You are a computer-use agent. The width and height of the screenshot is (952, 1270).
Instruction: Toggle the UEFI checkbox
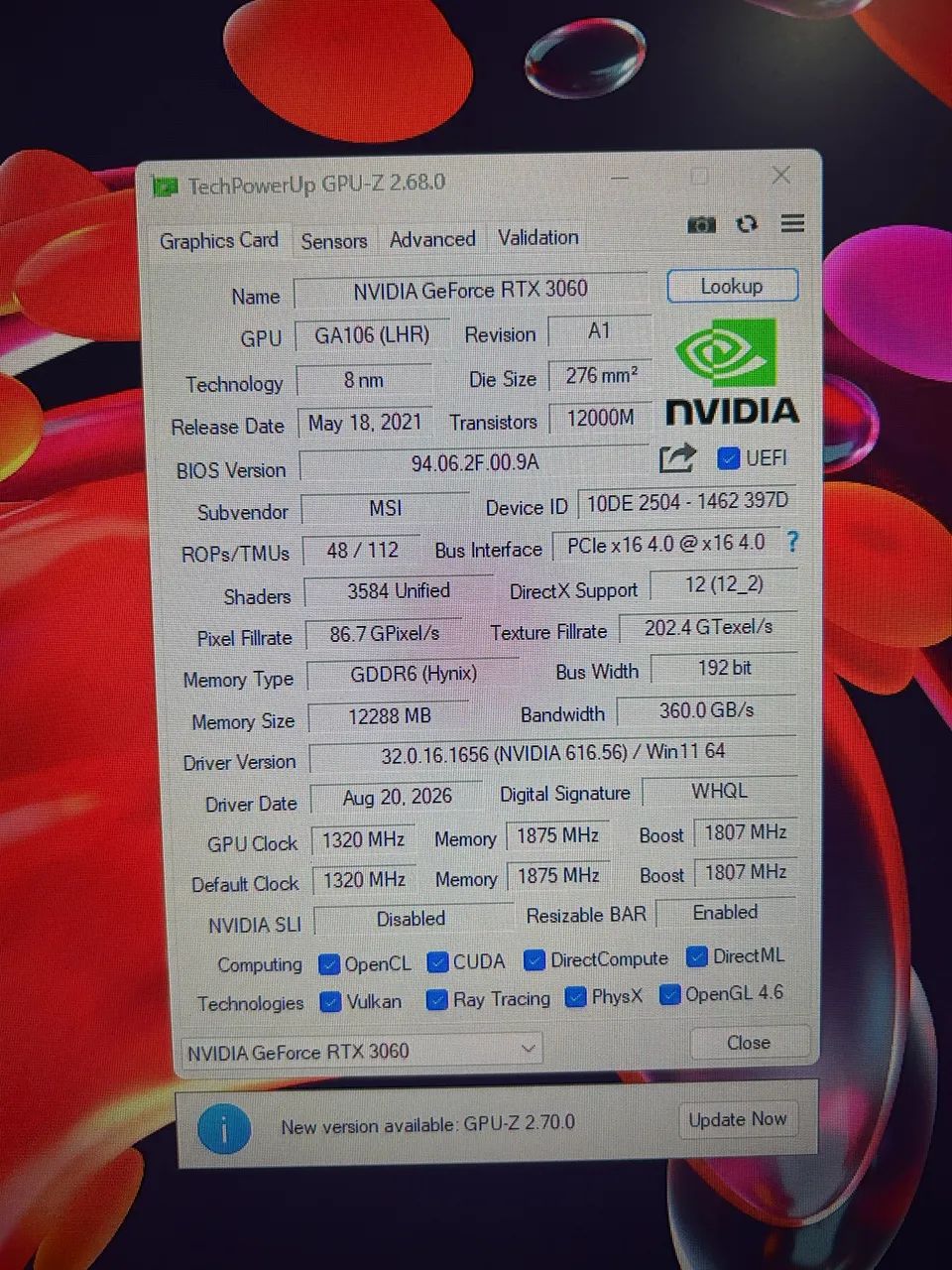[x=729, y=458]
